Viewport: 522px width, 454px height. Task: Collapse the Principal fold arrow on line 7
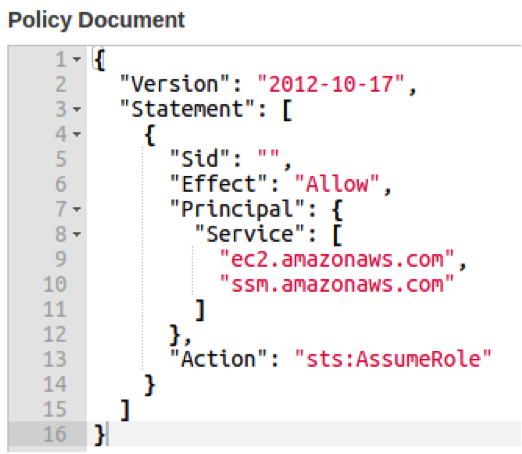(x=77, y=209)
